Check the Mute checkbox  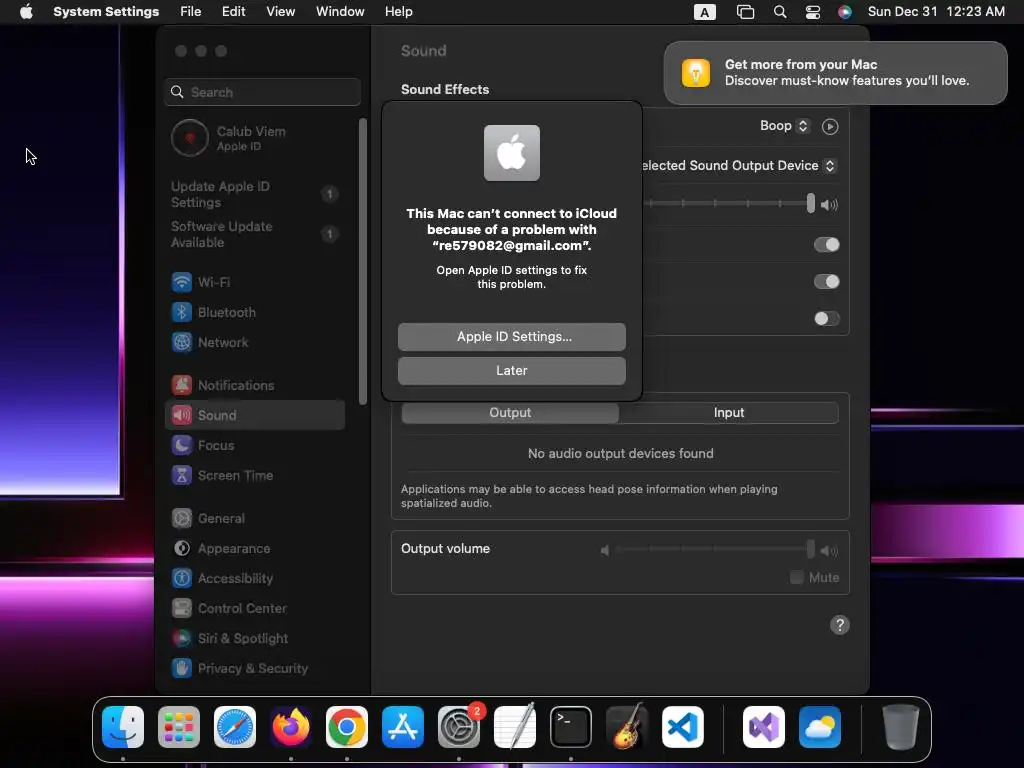[797, 577]
